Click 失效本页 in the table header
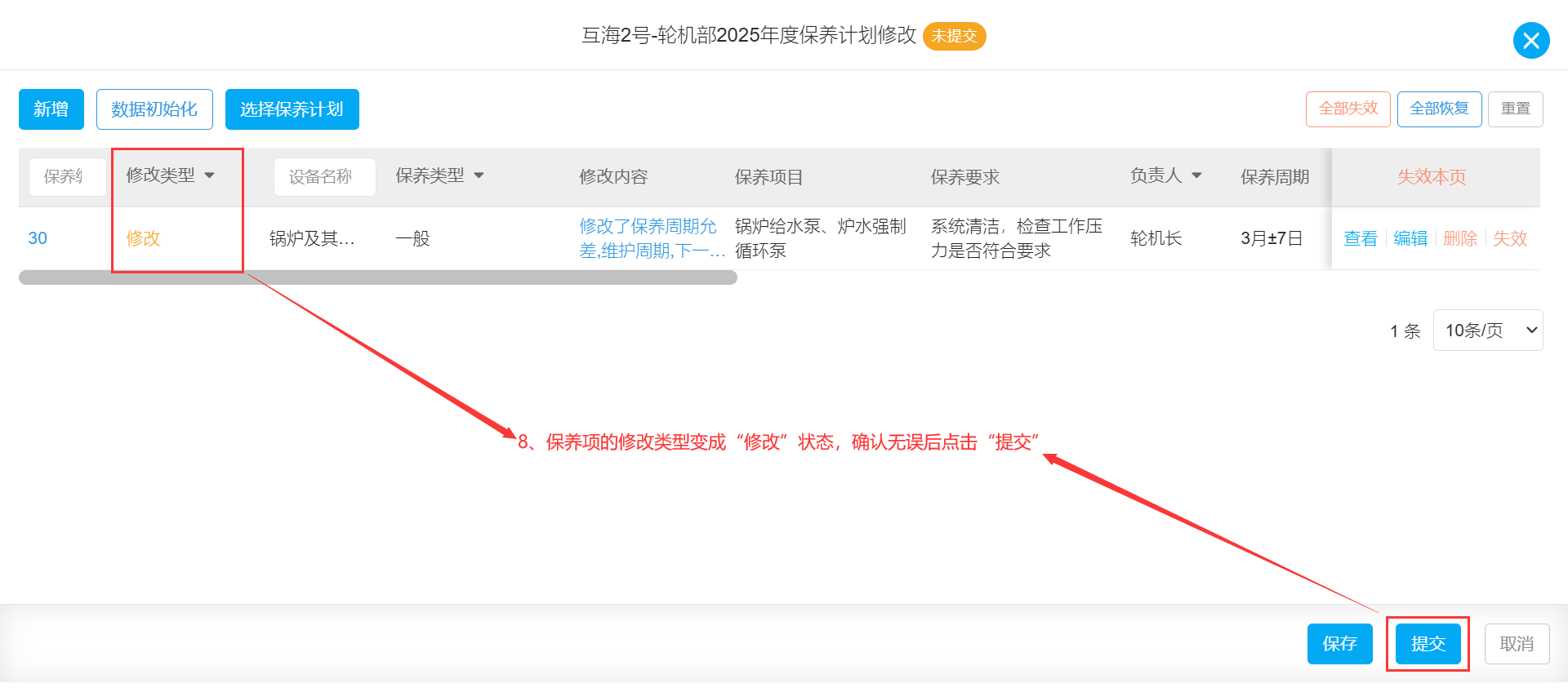Screen dimensions: 1568x688 [x=1431, y=176]
